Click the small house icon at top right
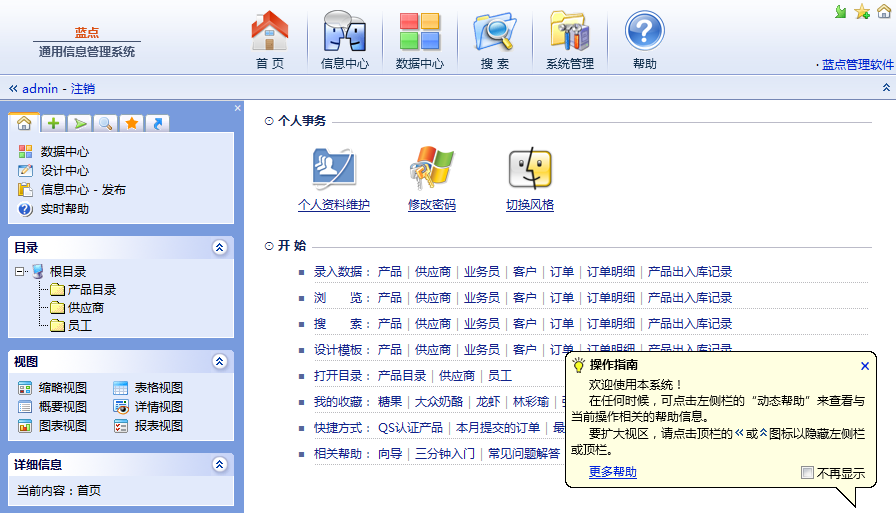 [883, 11]
